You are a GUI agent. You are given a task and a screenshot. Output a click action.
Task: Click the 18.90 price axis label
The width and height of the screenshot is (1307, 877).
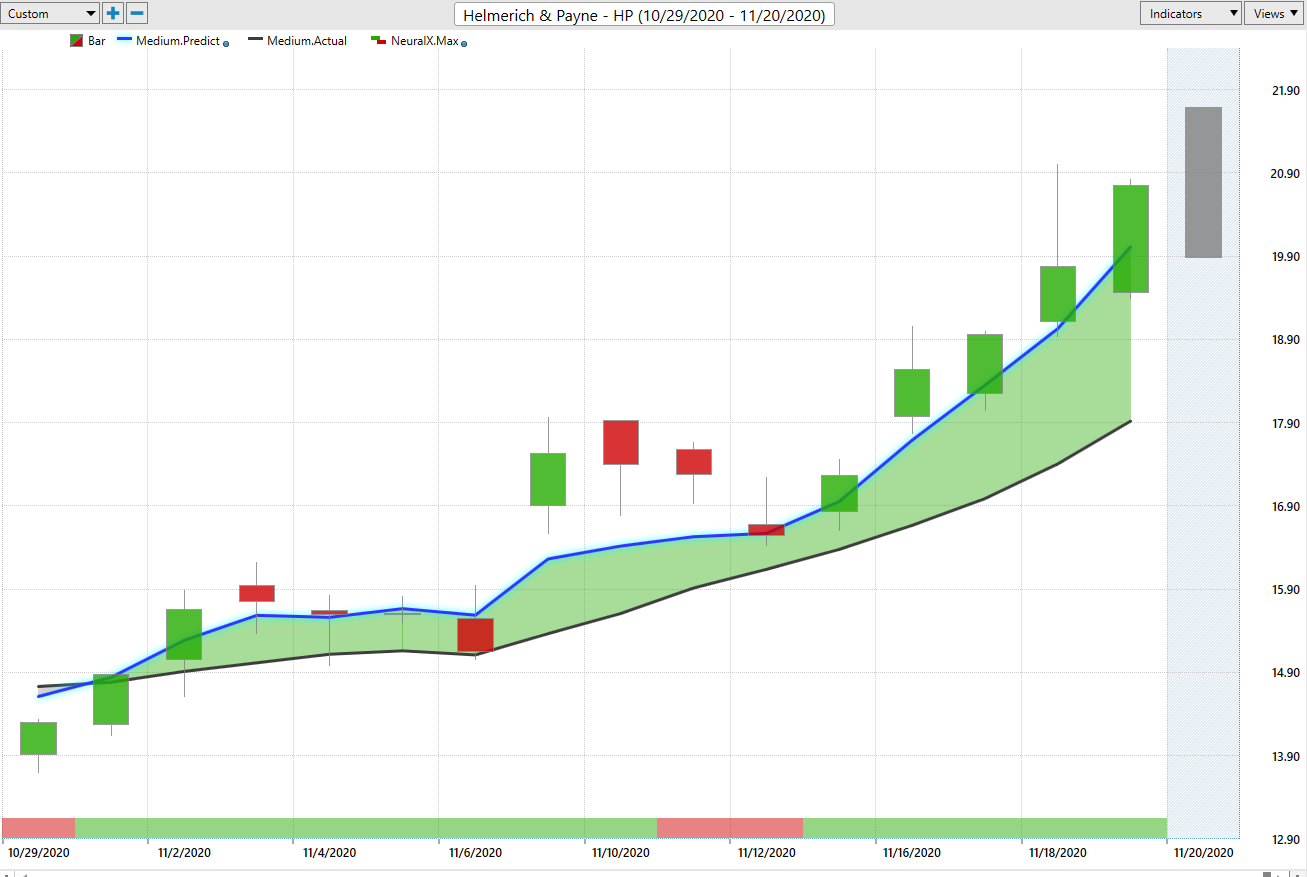(1285, 340)
